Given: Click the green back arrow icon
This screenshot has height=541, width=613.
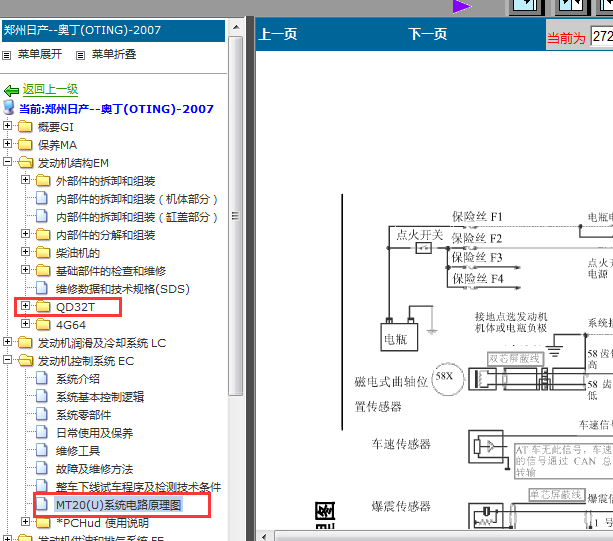Looking at the screenshot, I should click(x=11, y=91).
